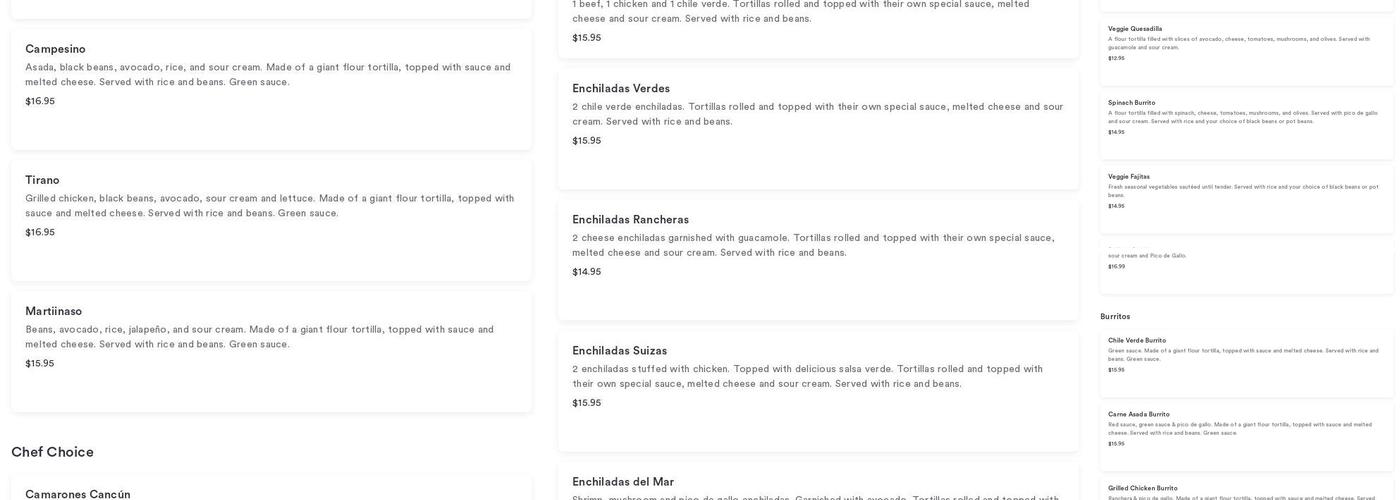Open the Campesino burrito item
This screenshot has height=500, width=1400.
[55, 49]
